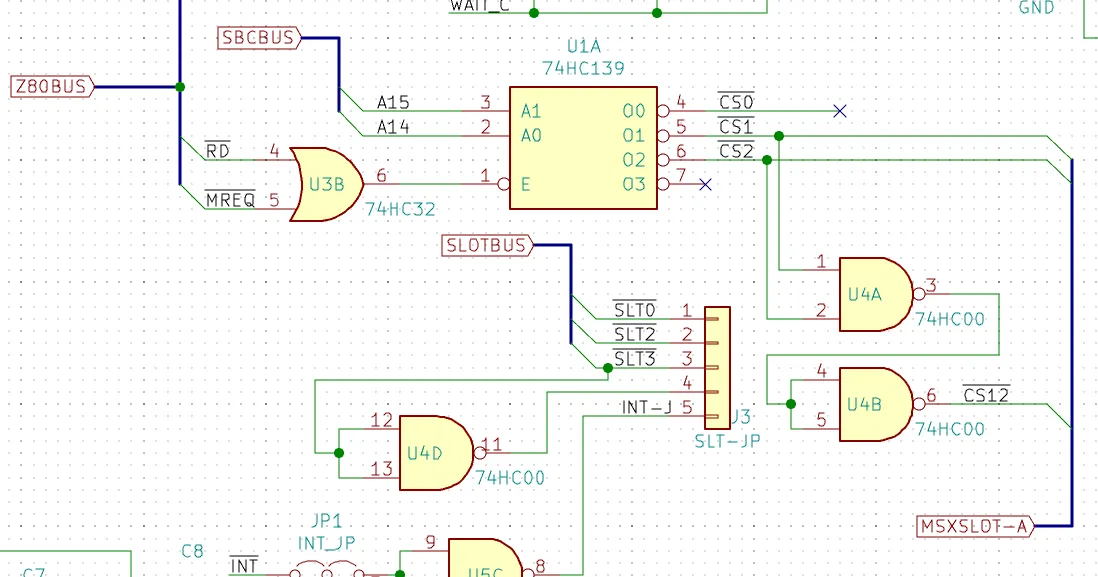
Task: Click the junction dot on CS2 wire
Action: click(x=767, y=160)
